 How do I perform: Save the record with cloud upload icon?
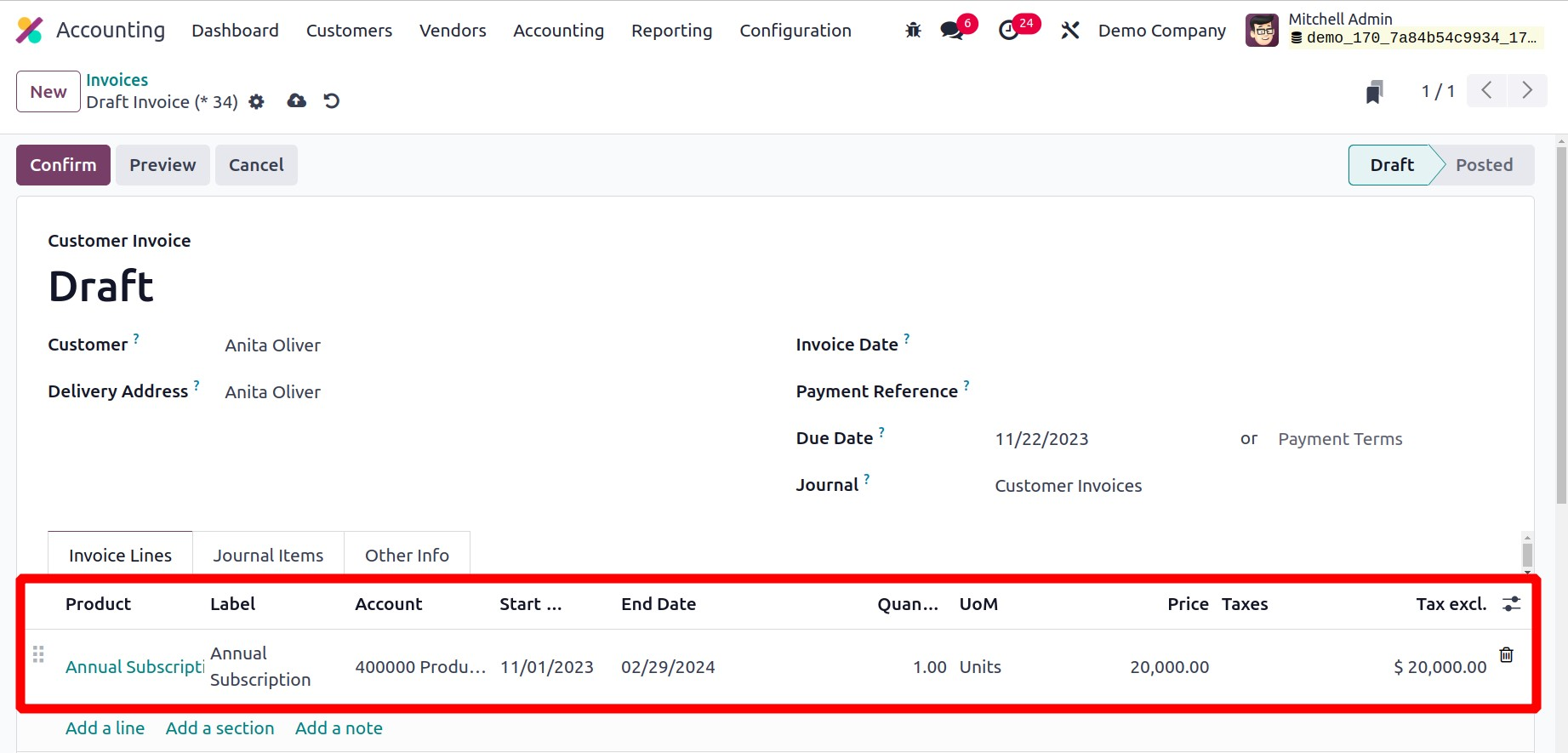296,101
